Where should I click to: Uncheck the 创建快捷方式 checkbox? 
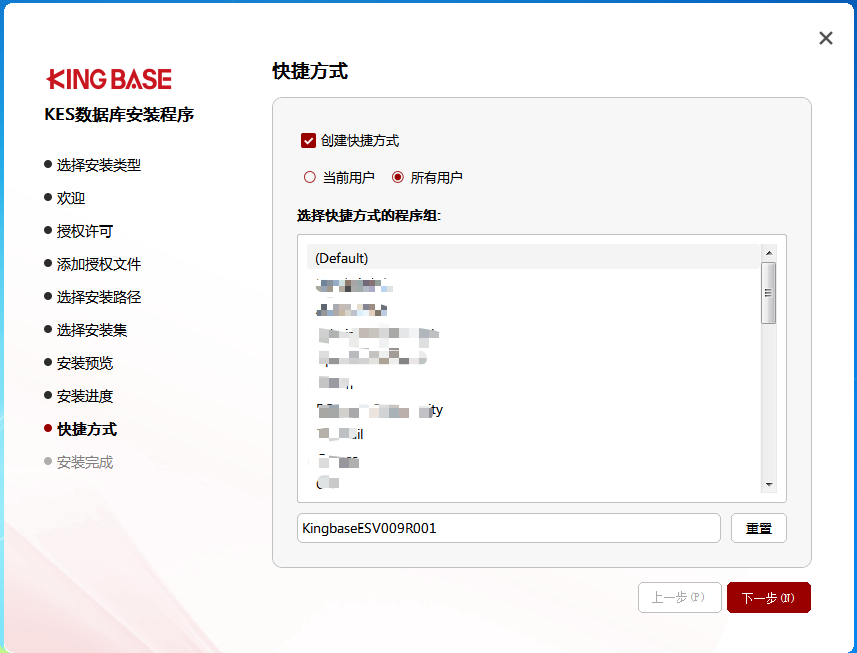pyautogui.click(x=308, y=141)
